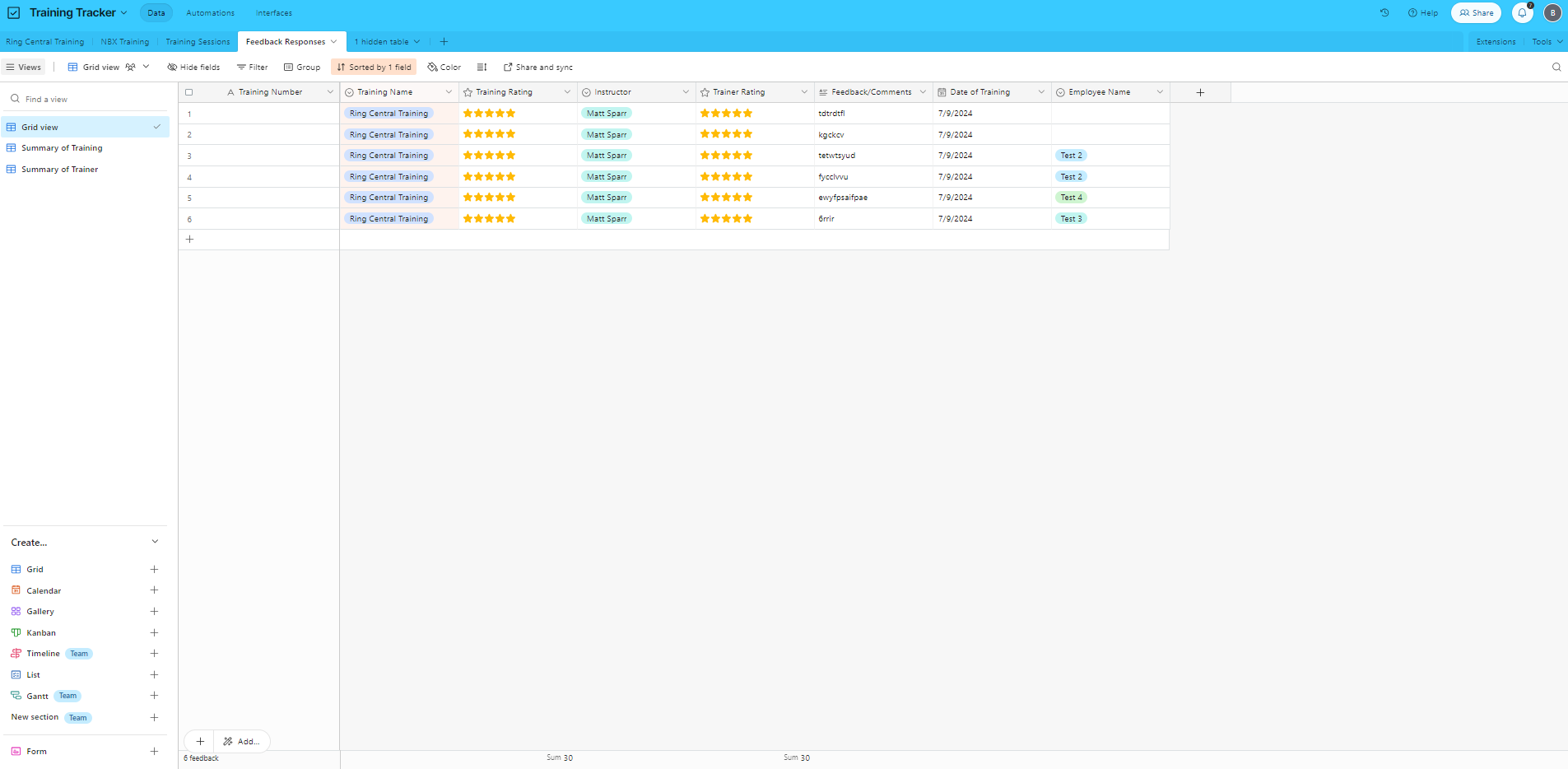Add a new field column
Image resolution: width=1568 pixels, height=769 pixels.
1200,92
